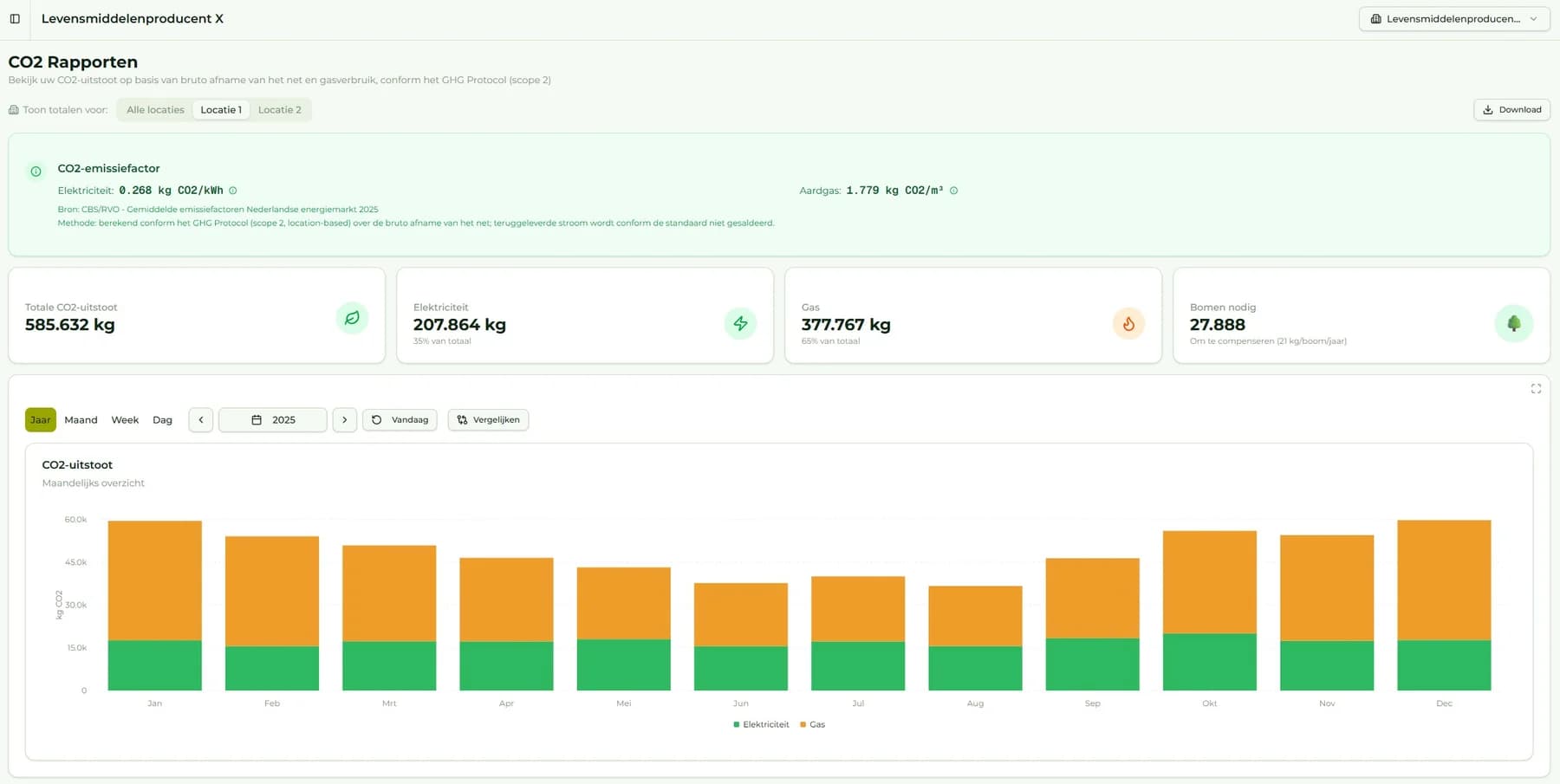Click the info icon next to electricity emission factor

coord(233,191)
